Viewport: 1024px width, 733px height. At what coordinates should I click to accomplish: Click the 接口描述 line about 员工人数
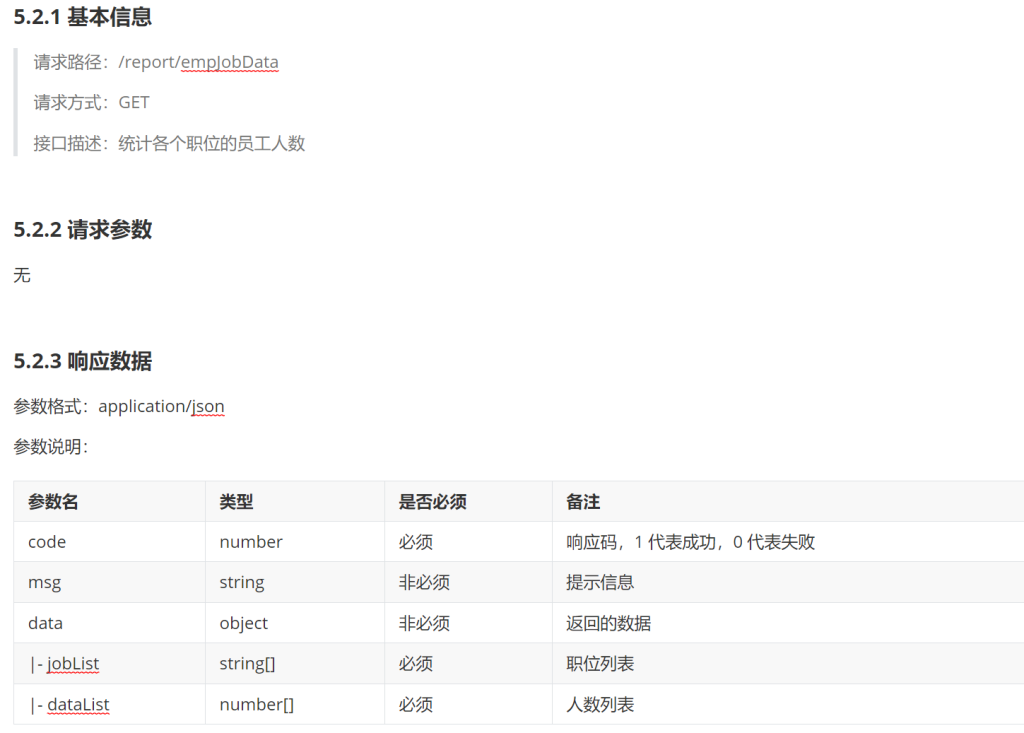tap(169, 143)
